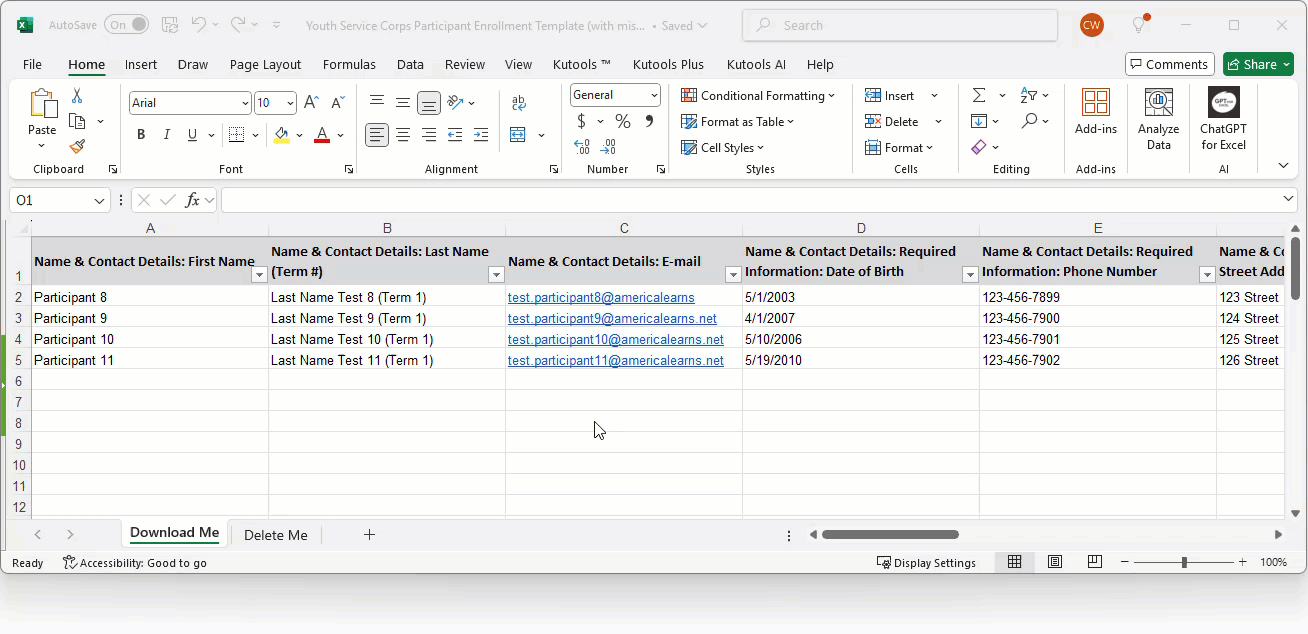1308x634 pixels.
Task: Click the zoom slider in status bar
Action: (x=1184, y=562)
